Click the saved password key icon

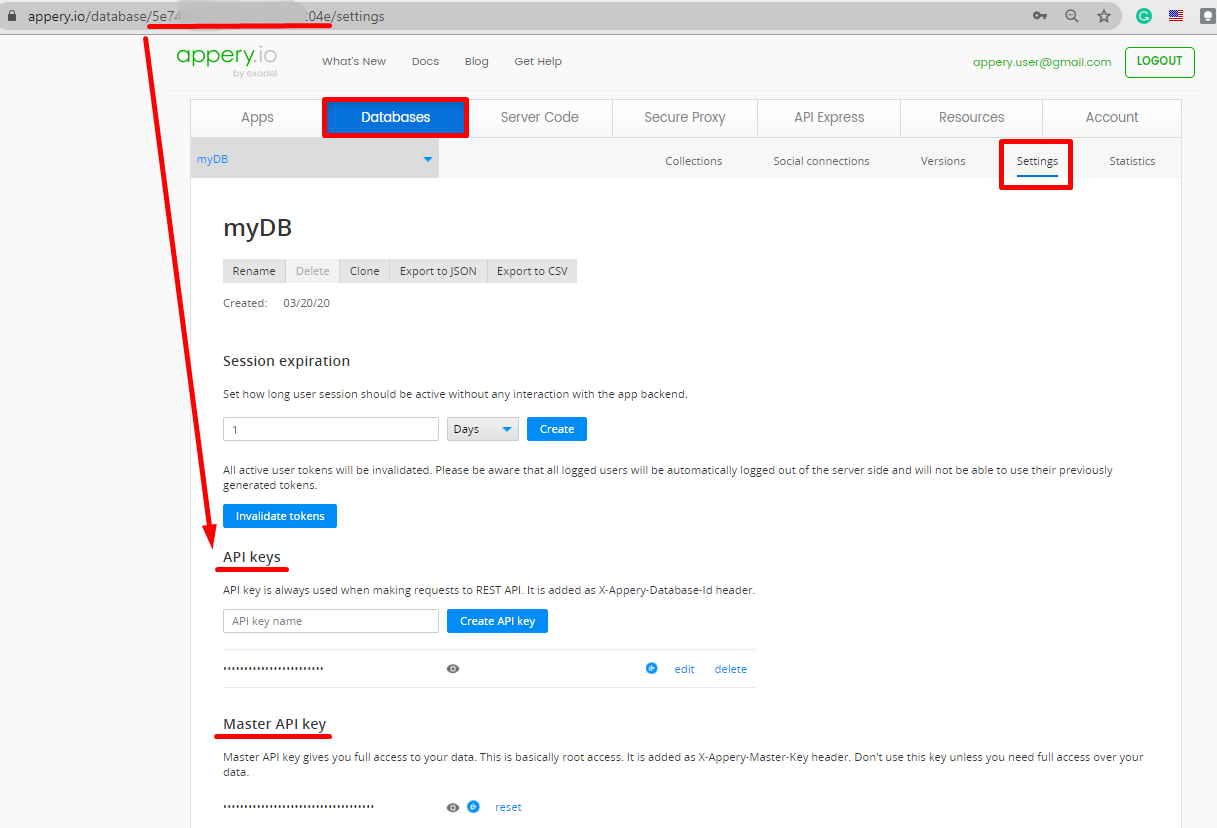click(1040, 16)
